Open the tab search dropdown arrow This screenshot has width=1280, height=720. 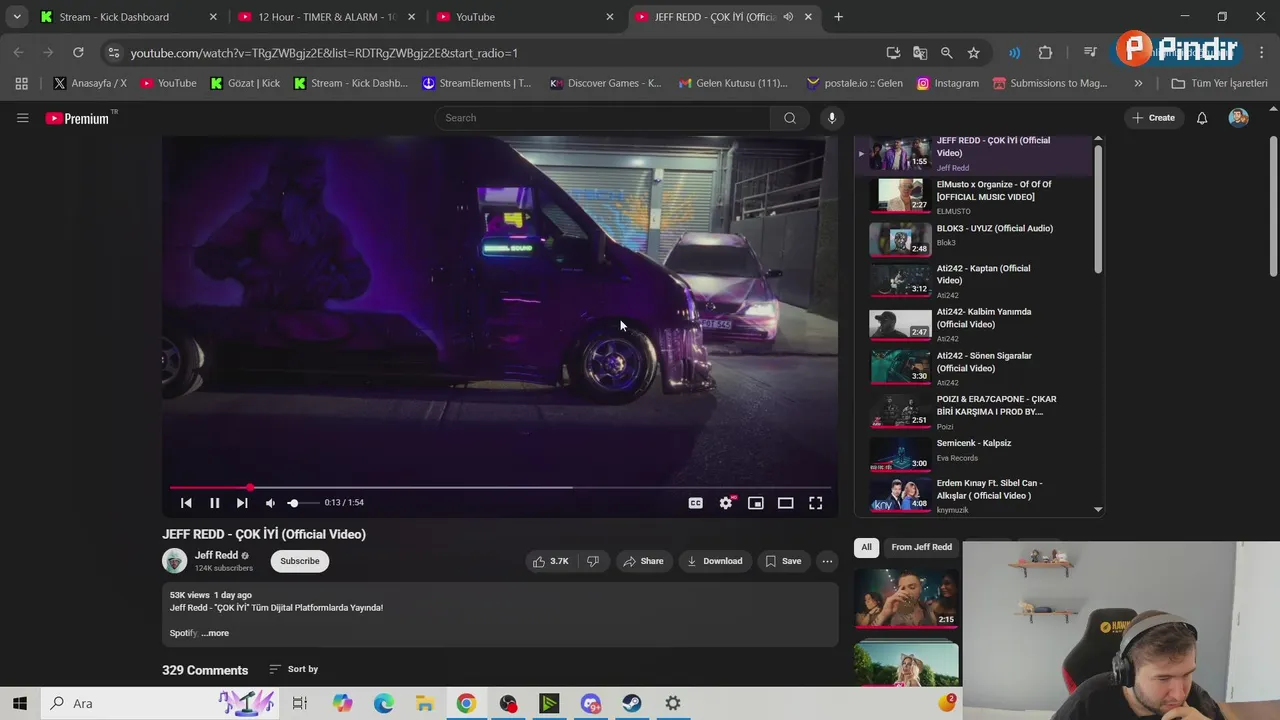click(x=17, y=17)
